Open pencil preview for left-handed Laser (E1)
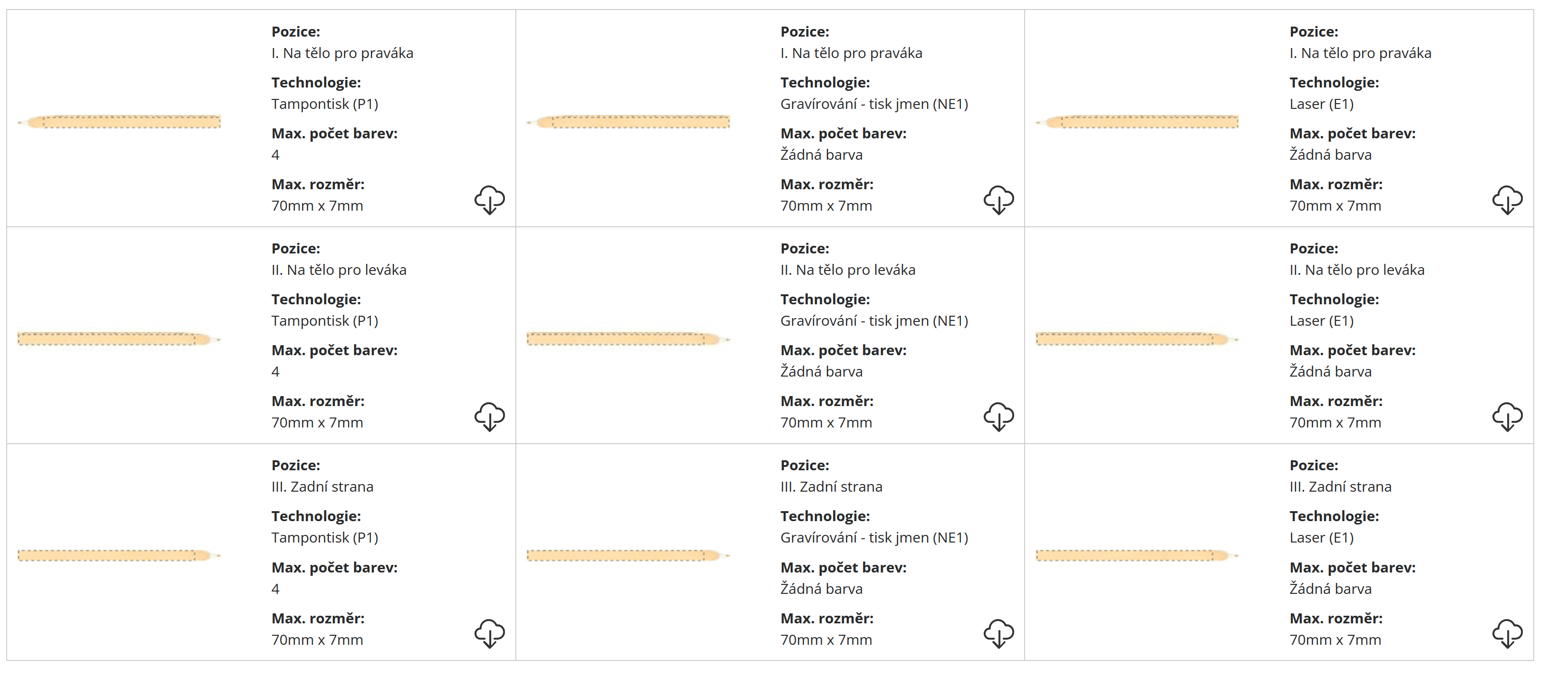 point(1137,339)
